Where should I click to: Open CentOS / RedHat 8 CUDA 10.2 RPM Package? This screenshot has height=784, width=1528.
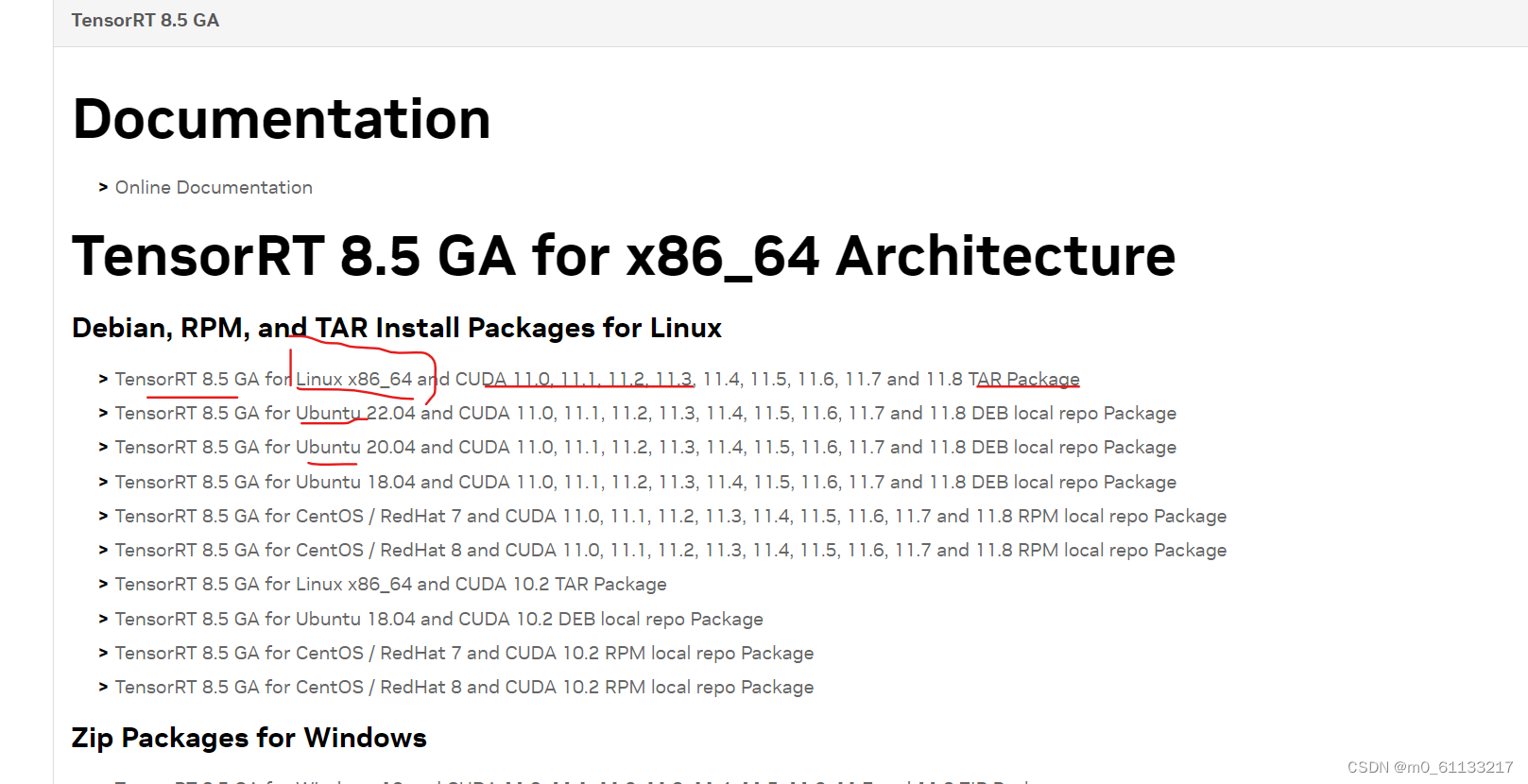(x=464, y=687)
